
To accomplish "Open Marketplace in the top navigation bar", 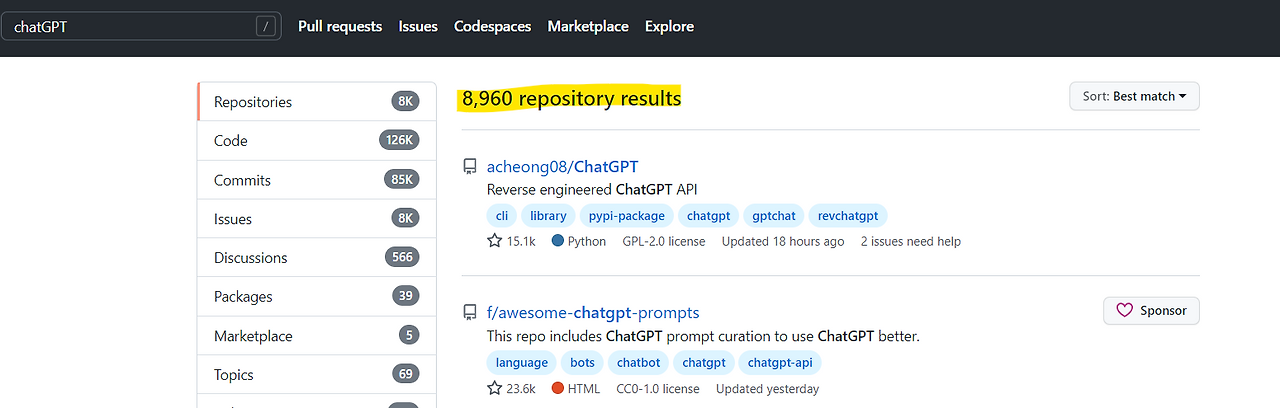I will tap(588, 27).
